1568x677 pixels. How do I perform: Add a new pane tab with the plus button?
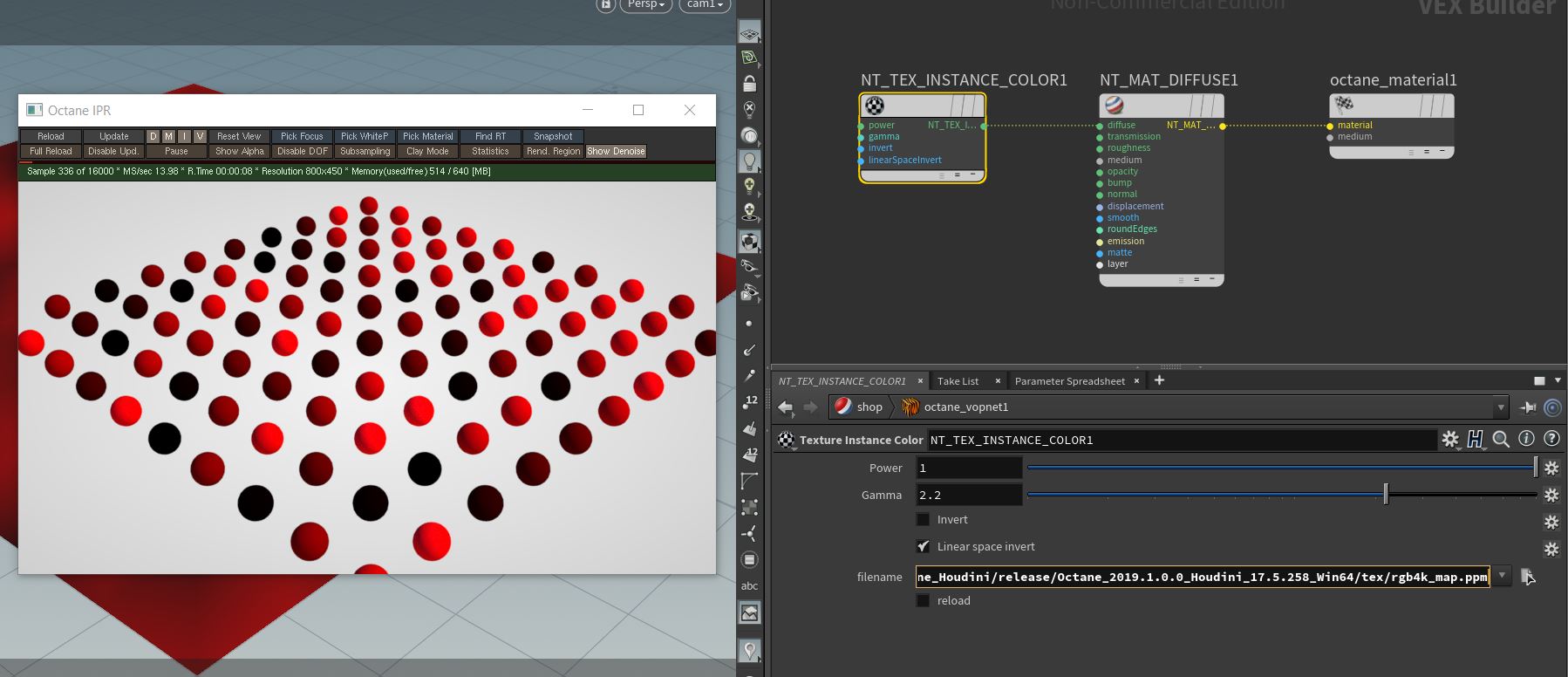pyautogui.click(x=1159, y=380)
